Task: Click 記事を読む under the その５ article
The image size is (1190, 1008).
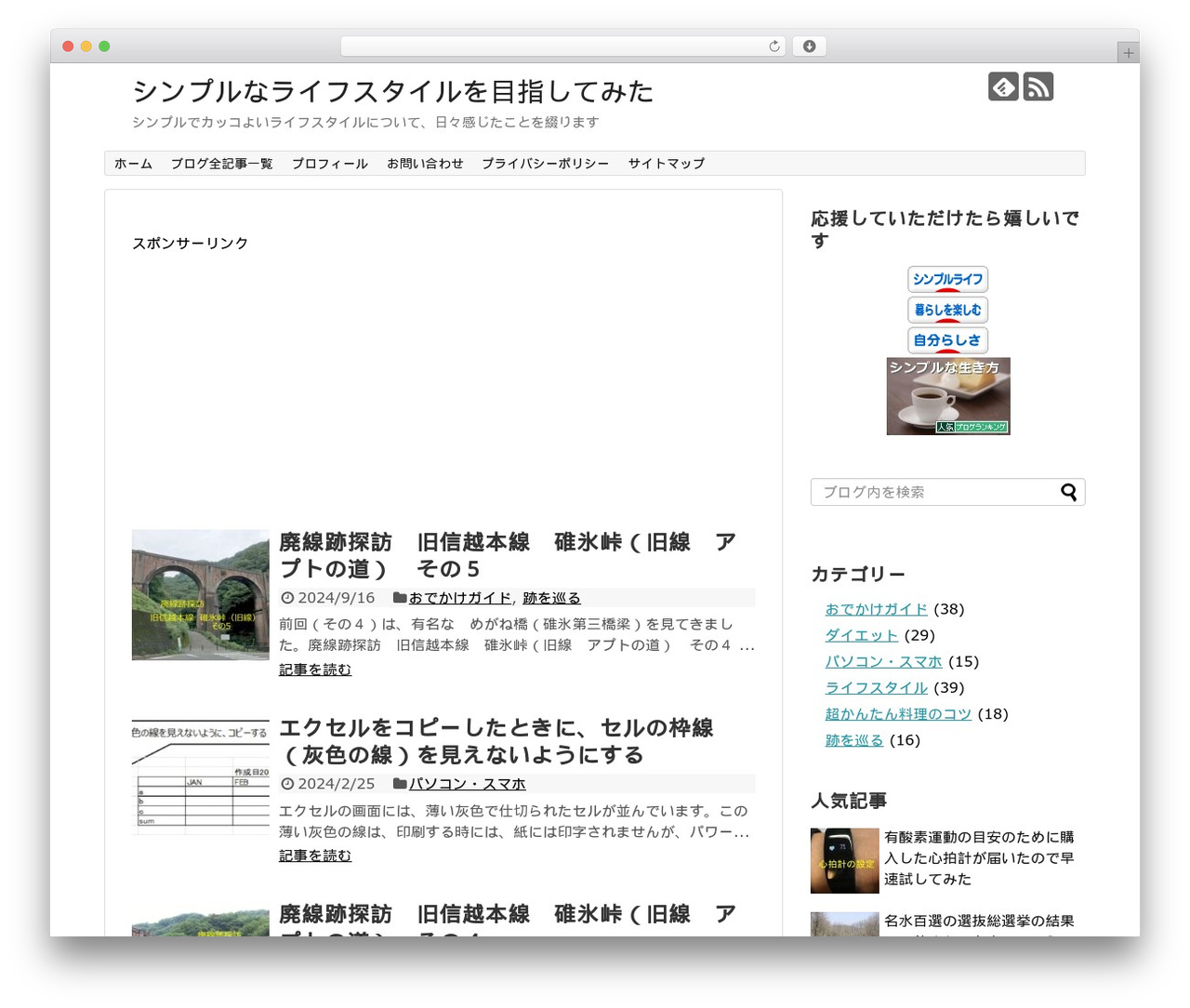Action: (315, 670)
